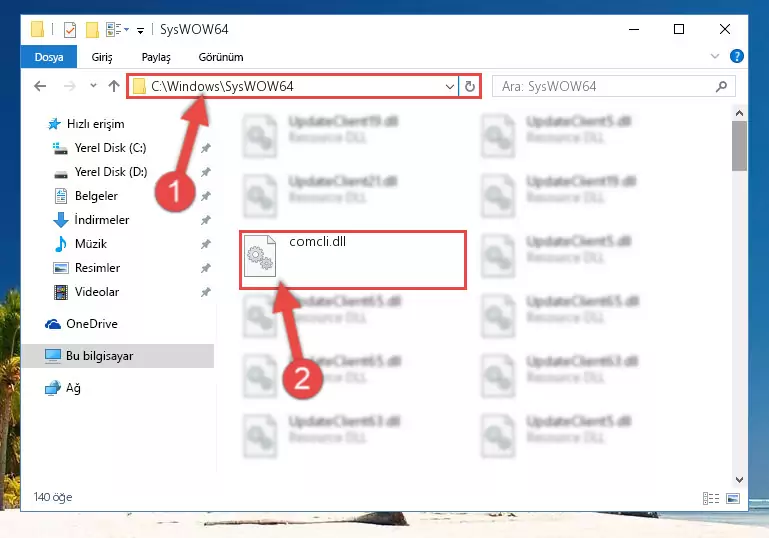
Task: Click the comcli.dll file name
Action: click(317, 242)
